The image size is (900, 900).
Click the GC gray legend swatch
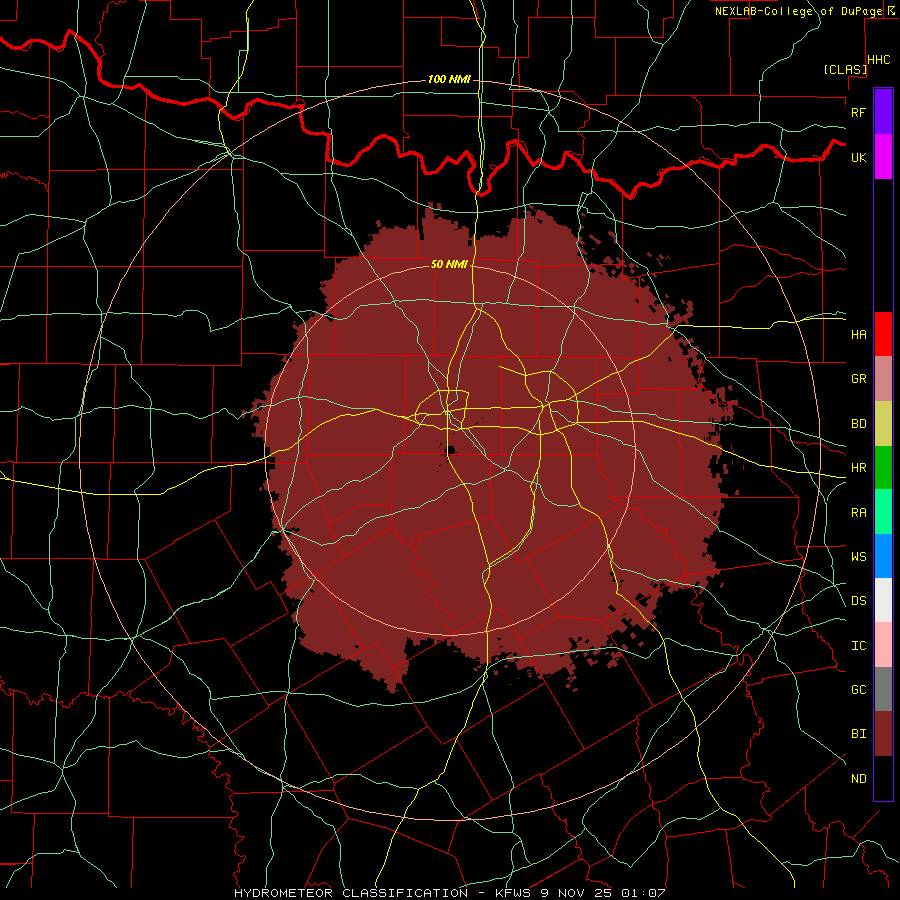click(883, 689)
